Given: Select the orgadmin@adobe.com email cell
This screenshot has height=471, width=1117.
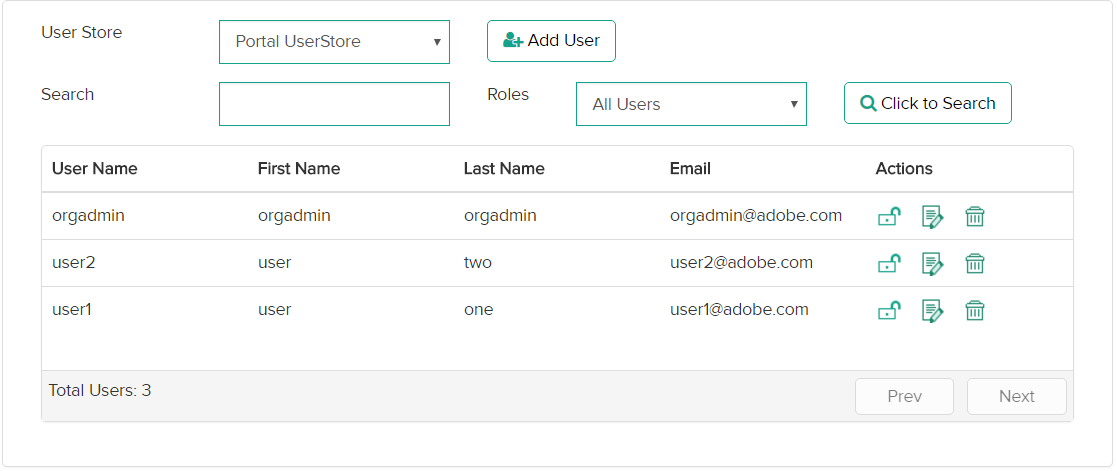Looking at the screenshot, I should point(756,215).
